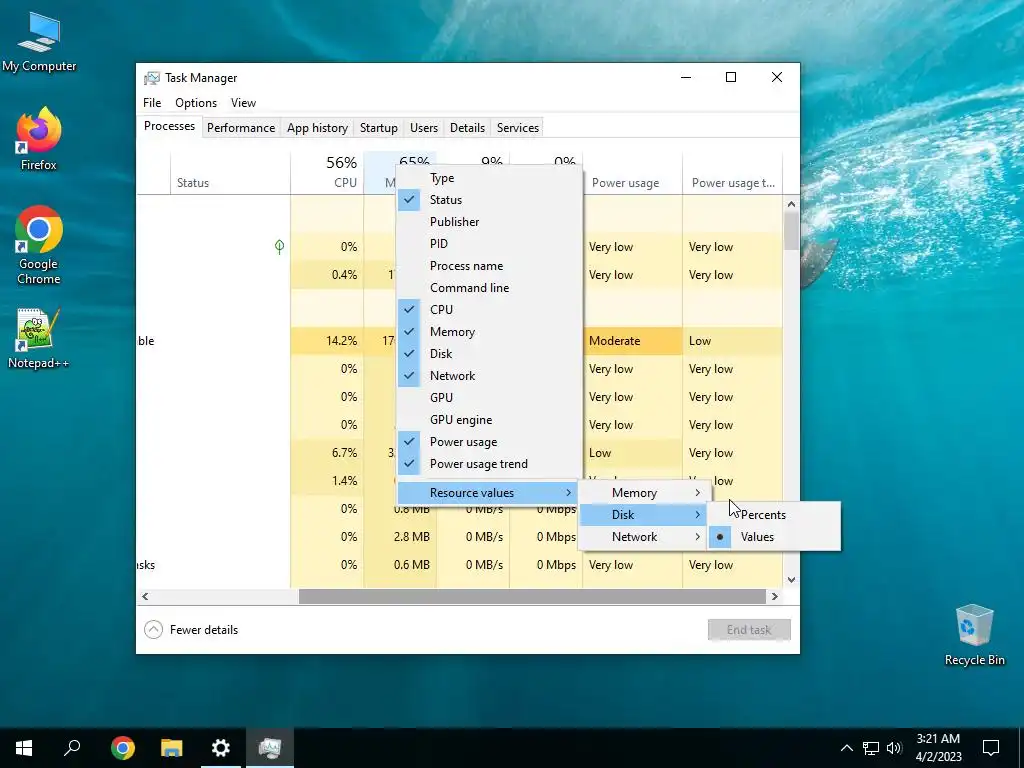
Task: Sort by the Power usage column header
Action: [632, 173]
